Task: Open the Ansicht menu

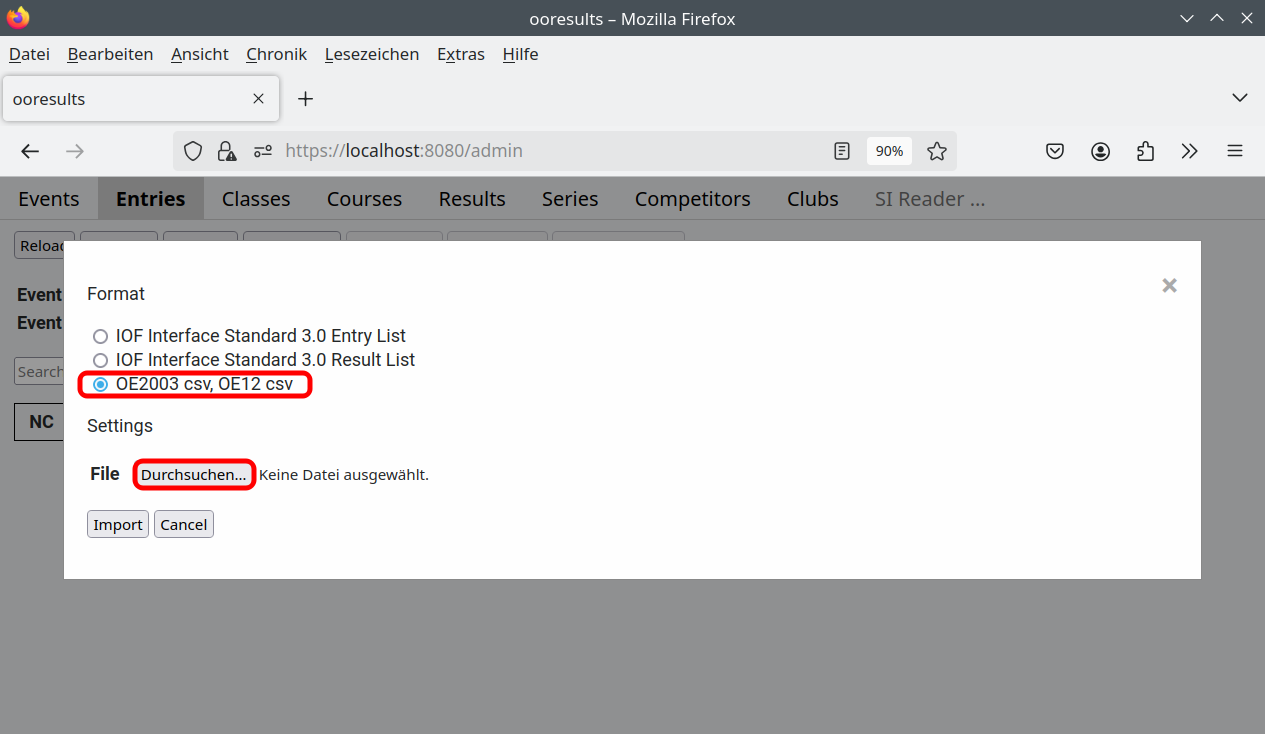Action: coord(200,54)
